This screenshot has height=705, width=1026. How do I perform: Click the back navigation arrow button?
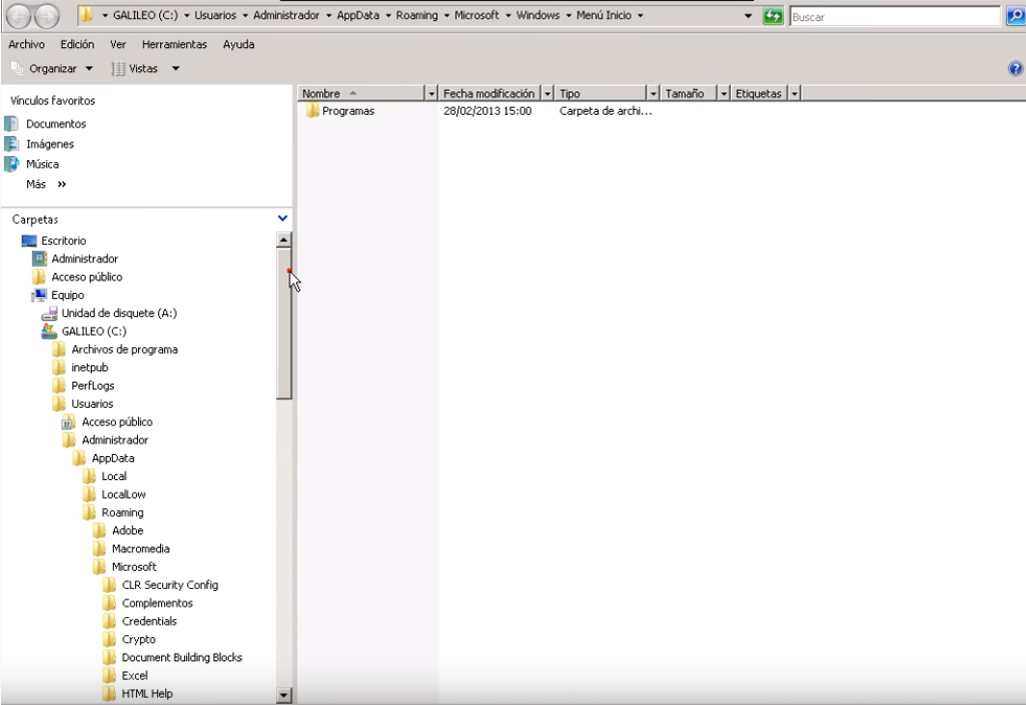(x=21, y=17)
